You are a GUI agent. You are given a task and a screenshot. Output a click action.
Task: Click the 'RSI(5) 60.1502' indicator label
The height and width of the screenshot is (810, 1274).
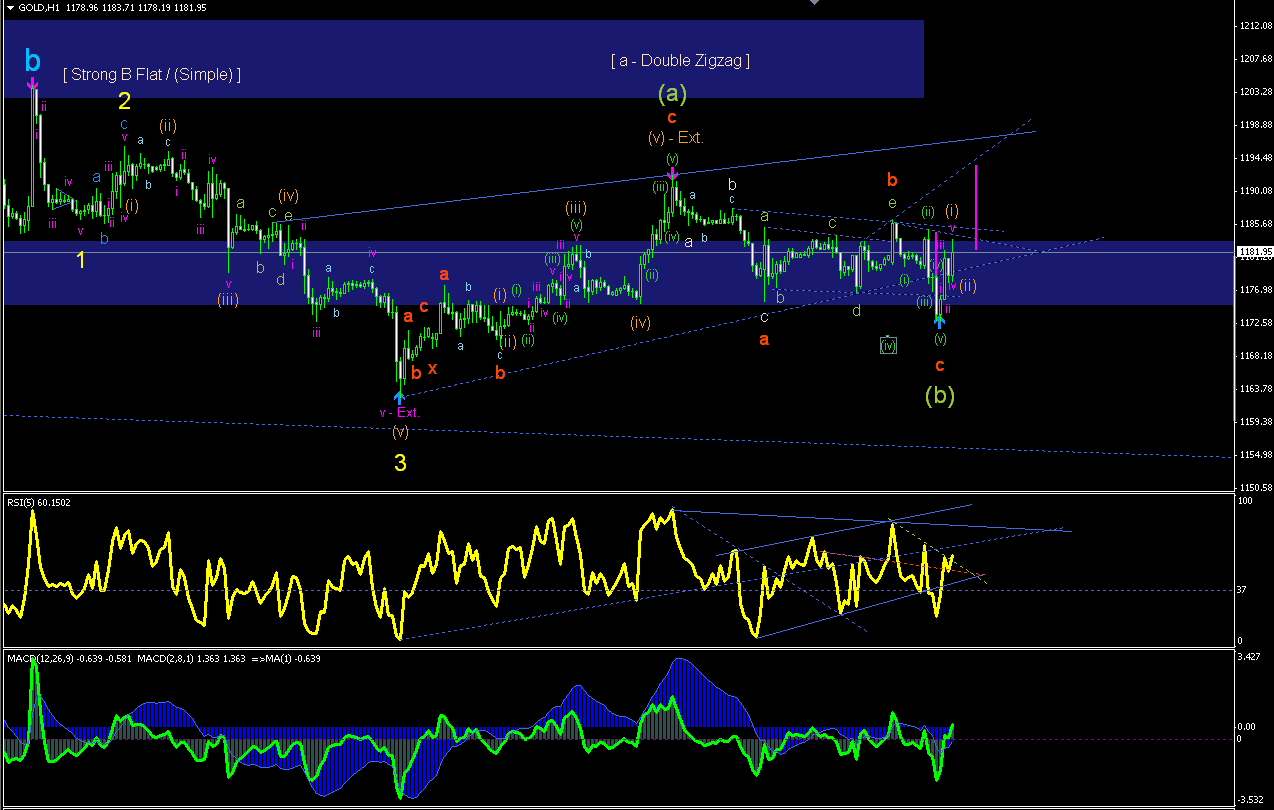(40, 502)
